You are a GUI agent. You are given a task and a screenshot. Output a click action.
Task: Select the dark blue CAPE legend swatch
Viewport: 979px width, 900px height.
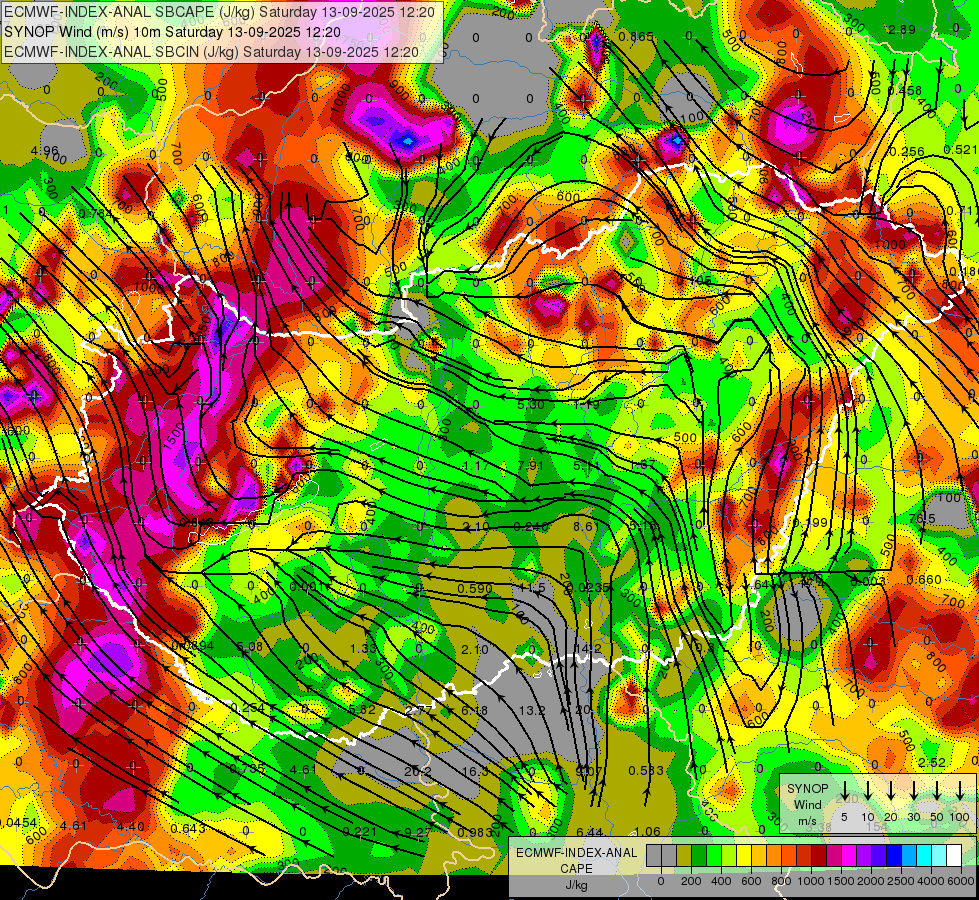[x=893, y=856]
